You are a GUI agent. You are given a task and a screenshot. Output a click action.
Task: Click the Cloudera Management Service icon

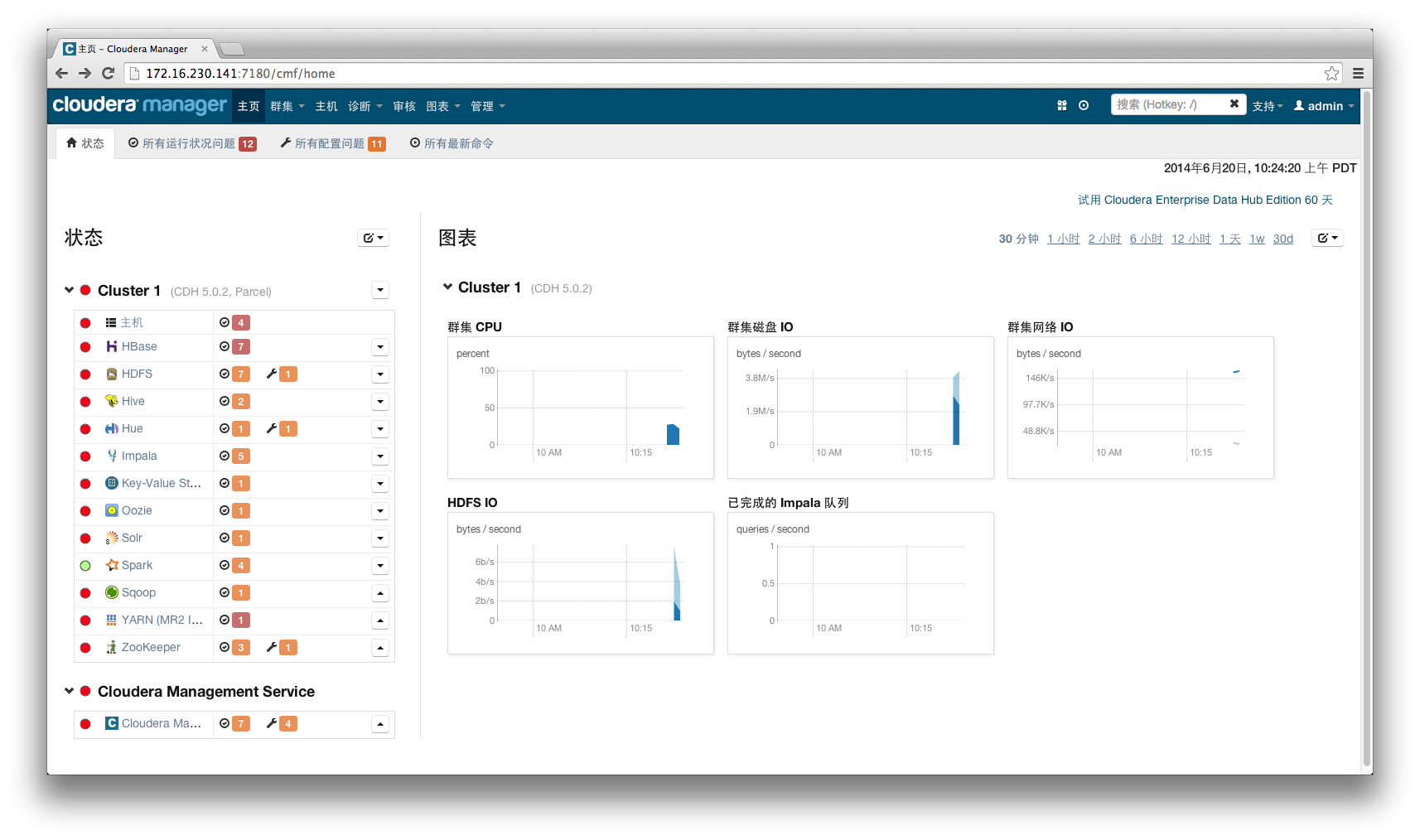click(x=111, y=723)
